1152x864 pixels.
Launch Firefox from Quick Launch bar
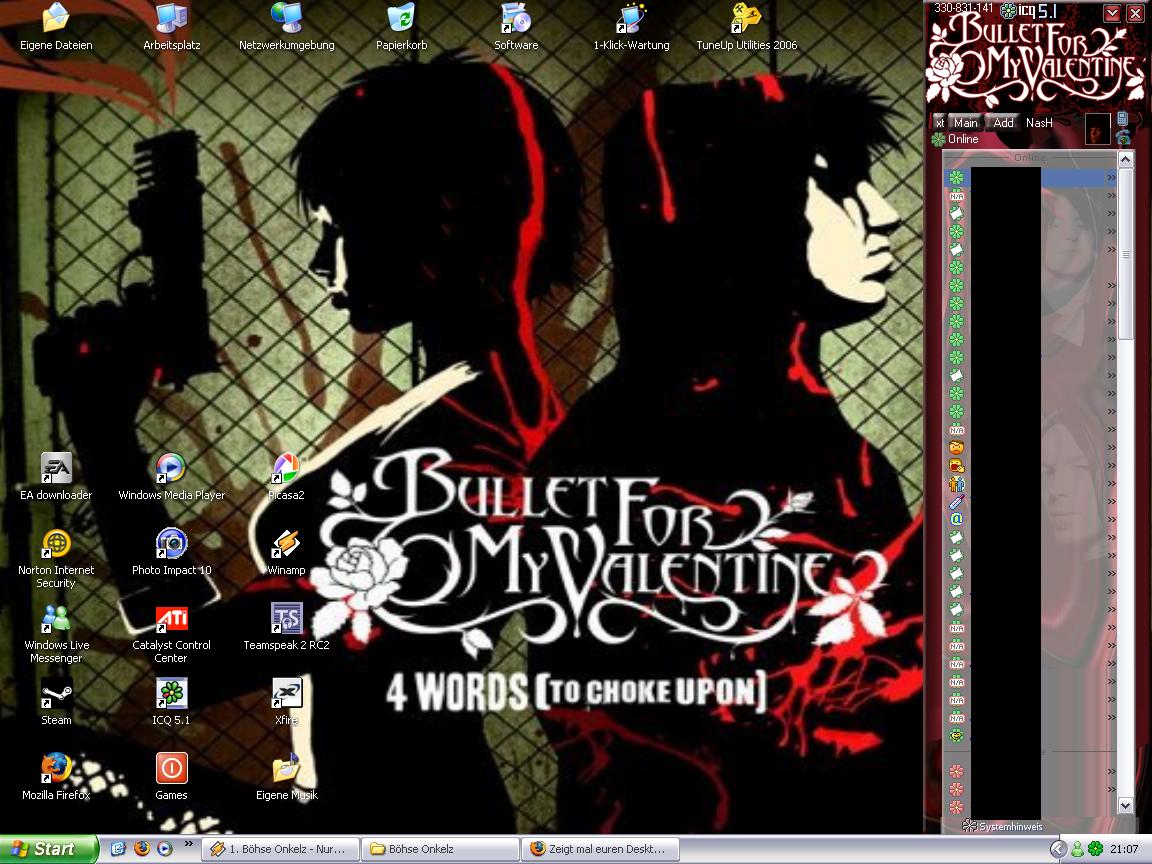click(142, 849)
